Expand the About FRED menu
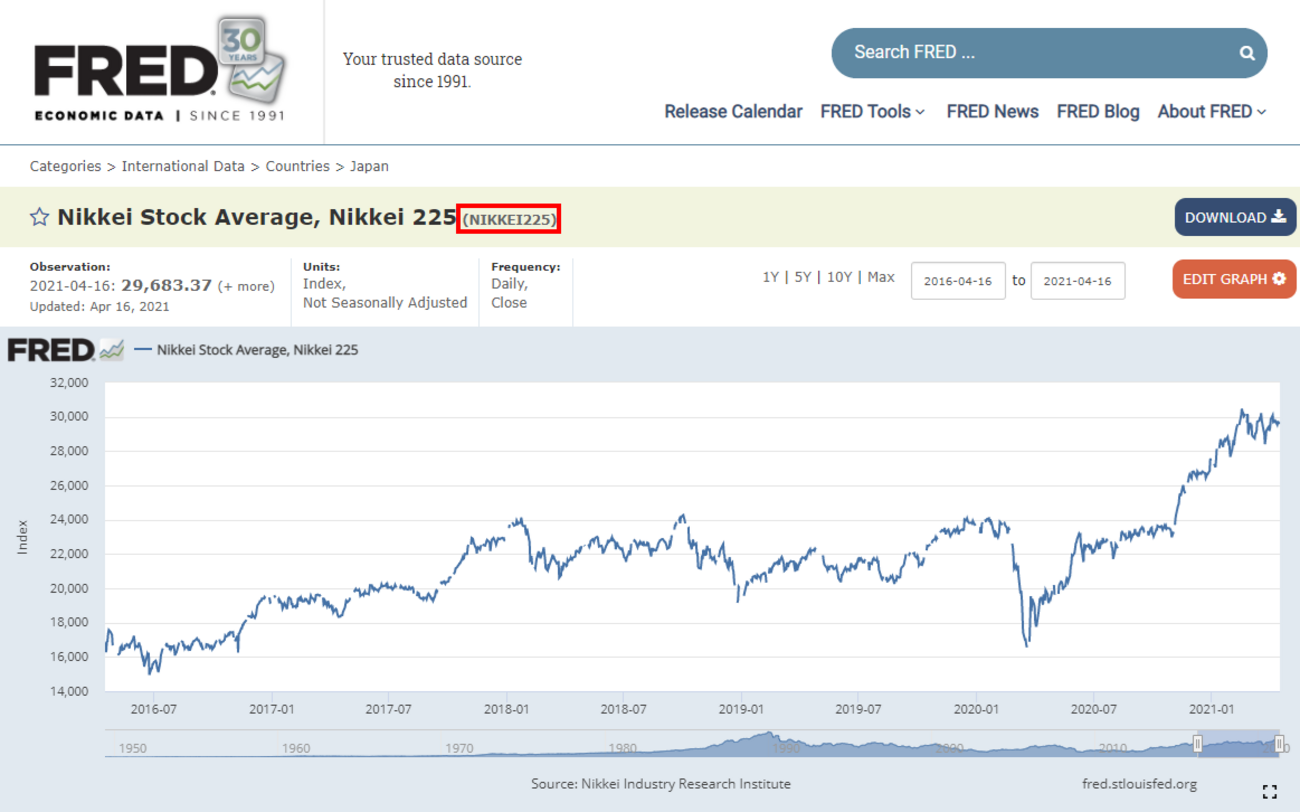 click(x=1212, y=112)
